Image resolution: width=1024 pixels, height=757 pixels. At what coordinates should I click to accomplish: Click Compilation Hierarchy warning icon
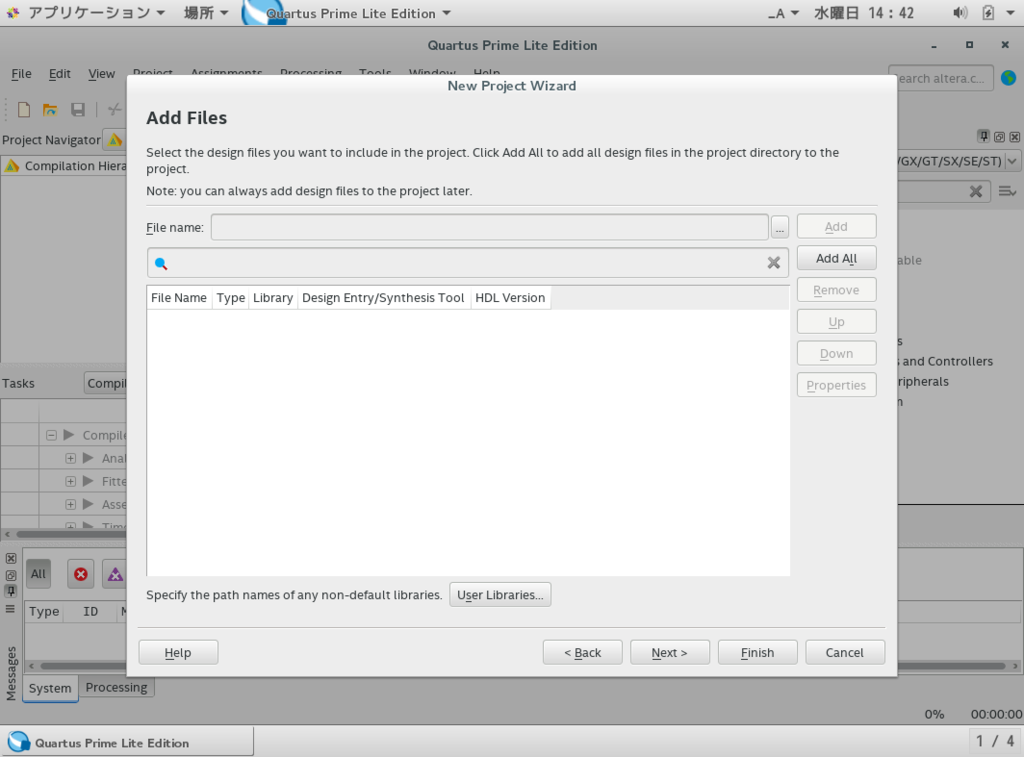pyautogui.click(x=12, y=166)
